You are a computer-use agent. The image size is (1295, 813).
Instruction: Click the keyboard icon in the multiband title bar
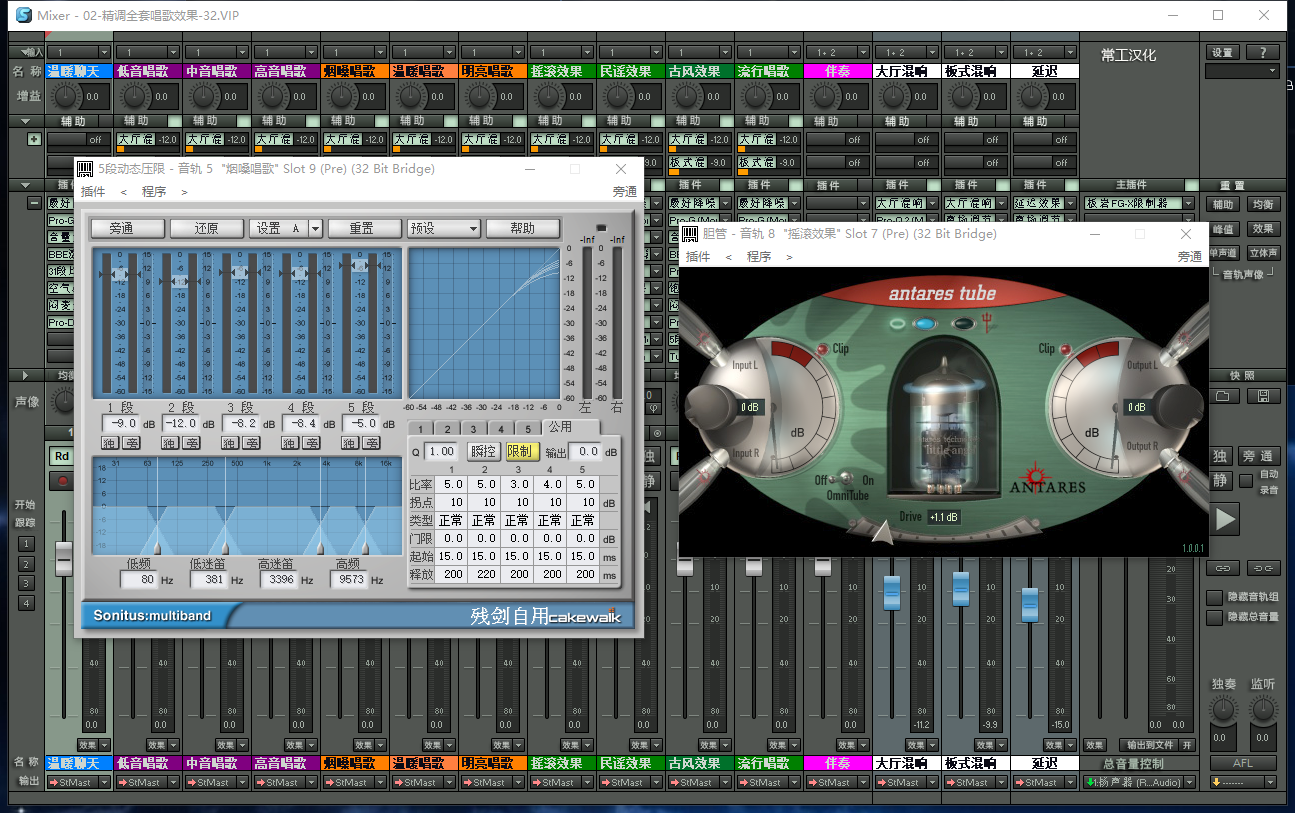pyautogui.click(x=86, y=169)
